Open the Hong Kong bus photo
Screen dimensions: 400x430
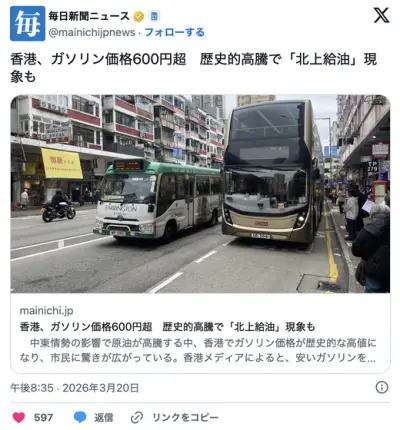tap(200, 194)
